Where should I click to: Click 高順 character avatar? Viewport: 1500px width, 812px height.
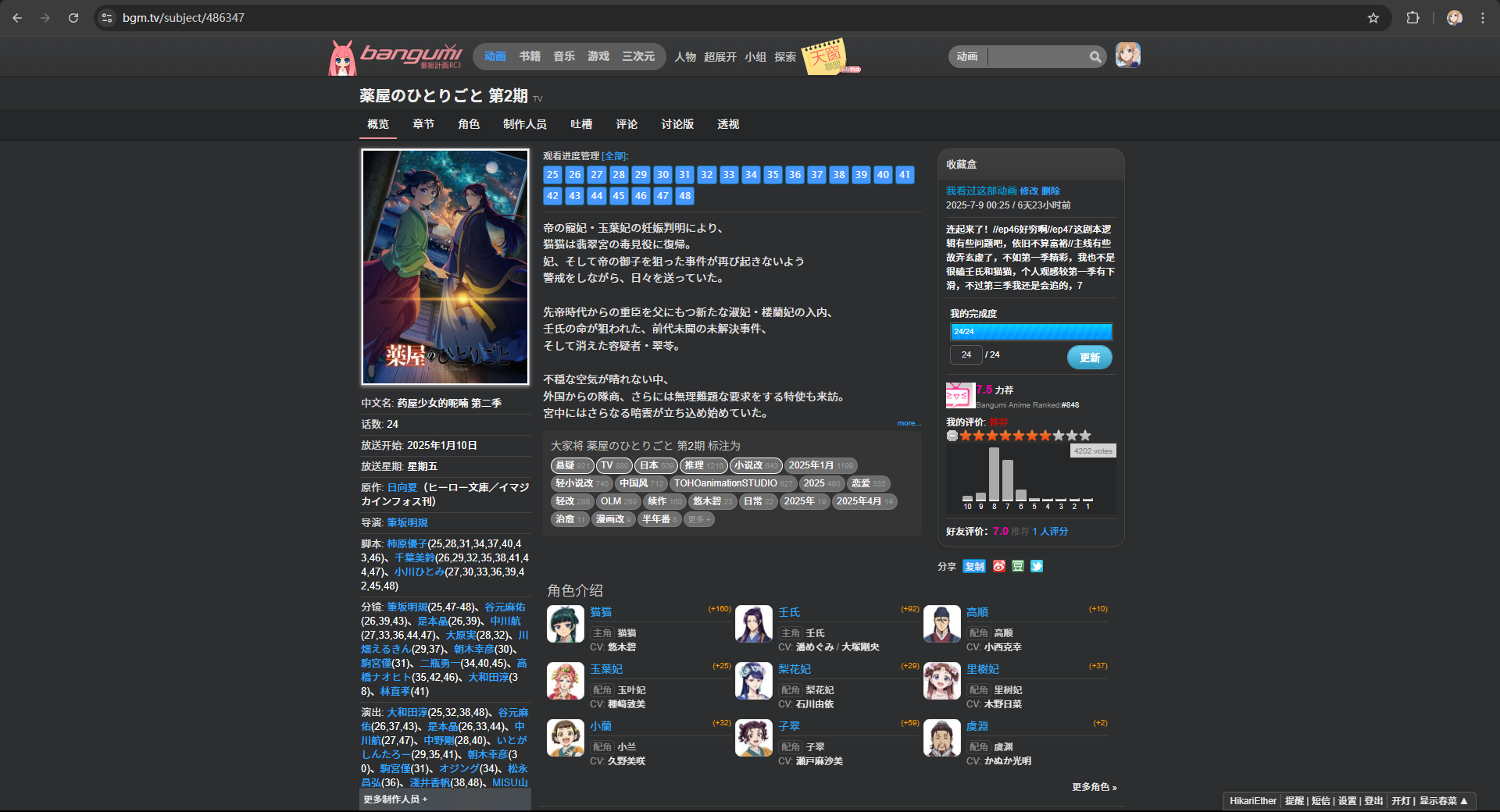click(x=941, y=624)
